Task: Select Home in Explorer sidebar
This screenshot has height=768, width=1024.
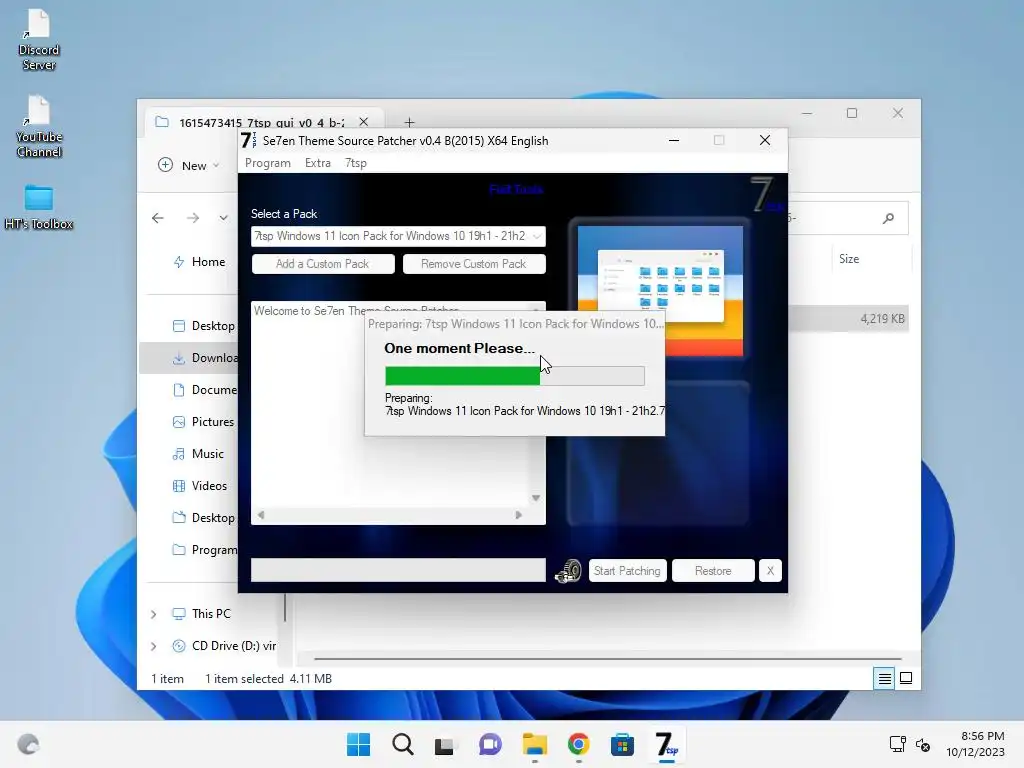Action: (199, 262)
